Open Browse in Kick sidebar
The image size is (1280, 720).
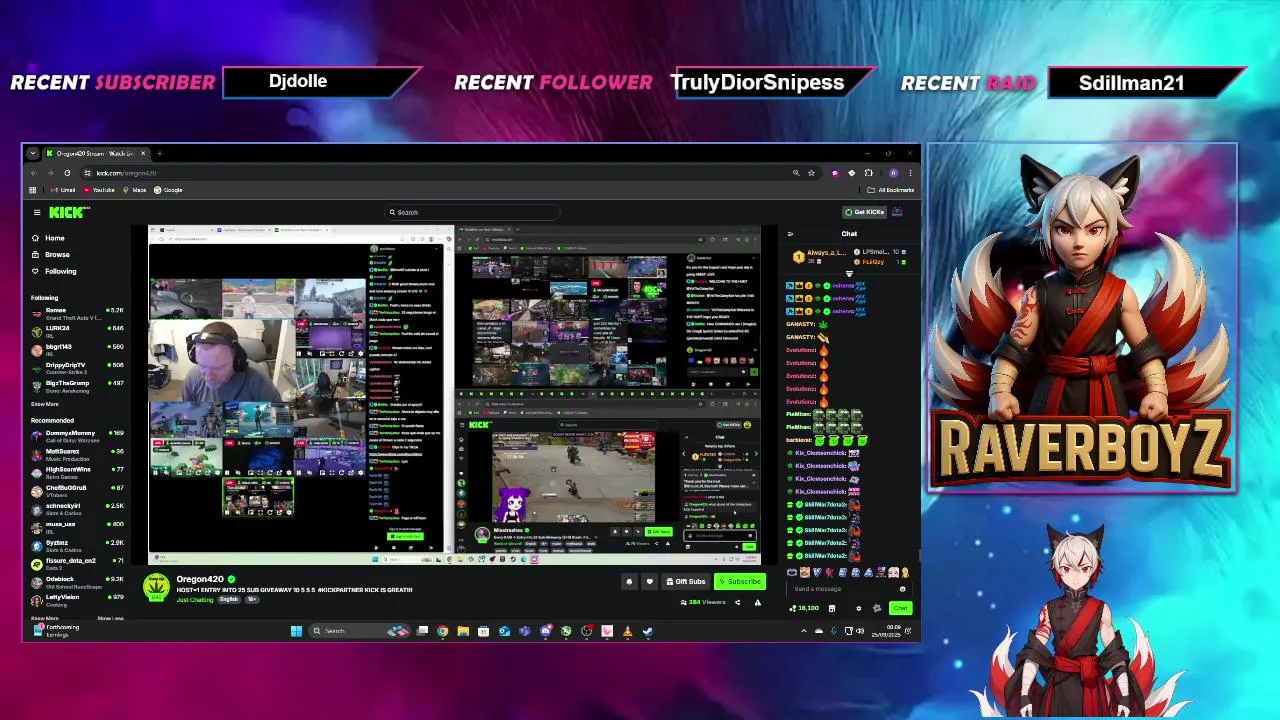click(x=50, y=254)
